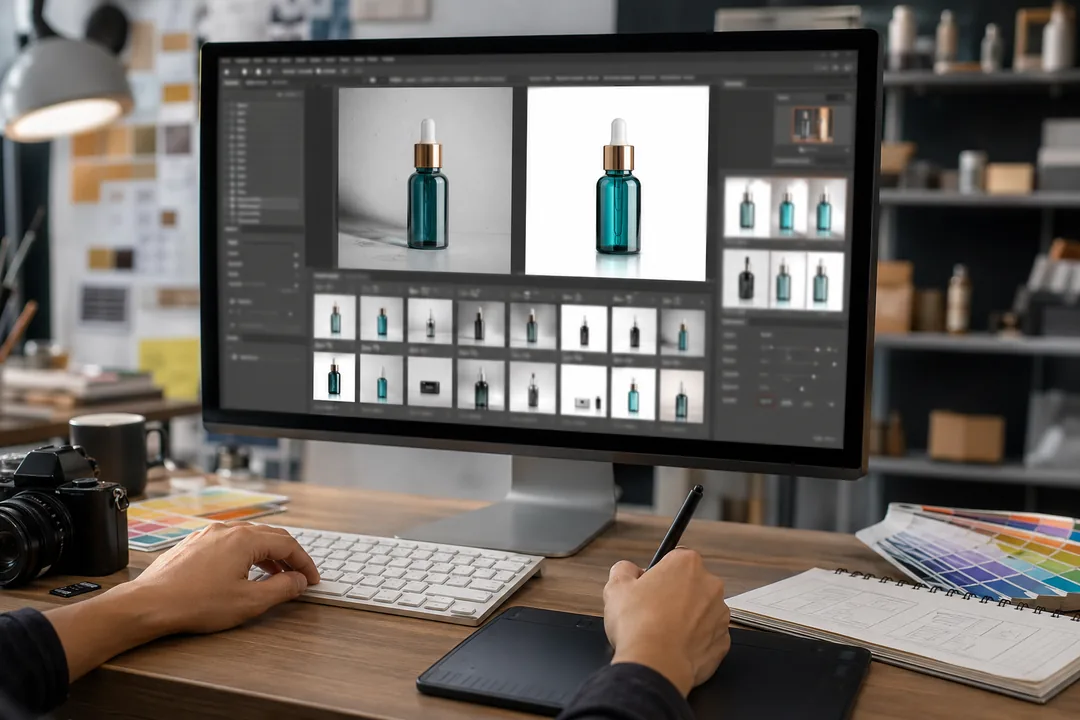Viewport: 1080px width, 720px height.
Task: Click the highlighted row in left panel list
Action: (264, 205)
